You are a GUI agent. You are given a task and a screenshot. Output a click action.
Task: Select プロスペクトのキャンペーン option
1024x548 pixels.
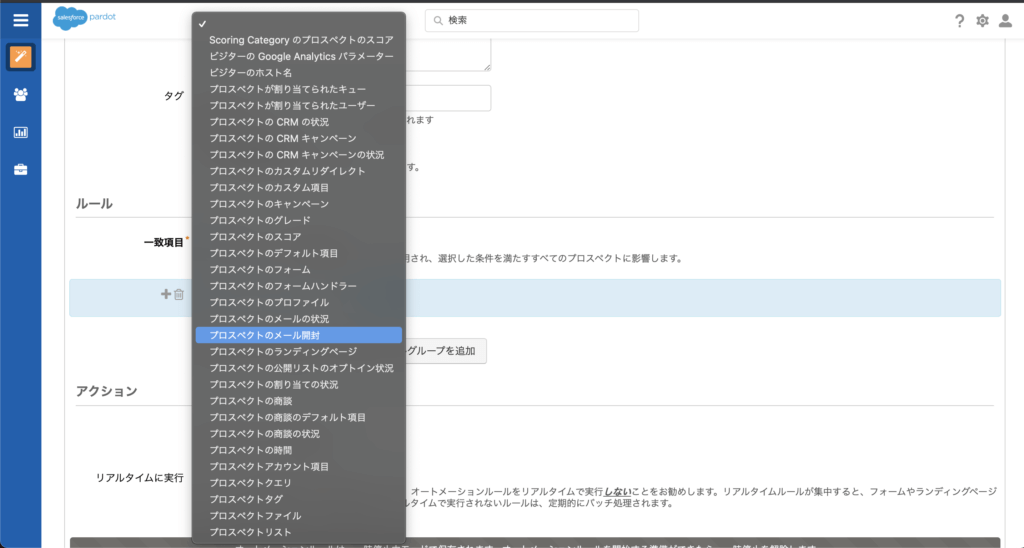(x=298, y=204)
